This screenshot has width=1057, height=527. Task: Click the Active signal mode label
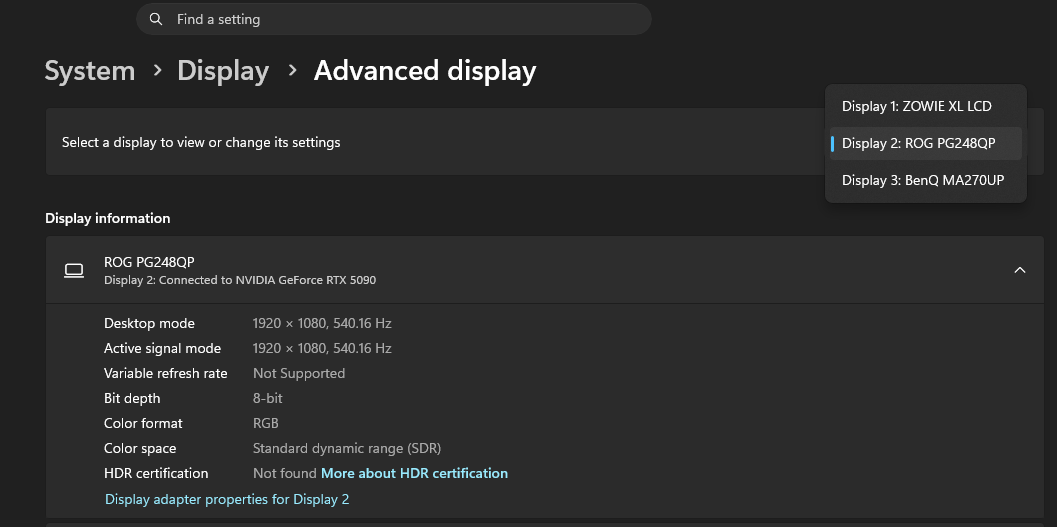click(x=162, y=348)
